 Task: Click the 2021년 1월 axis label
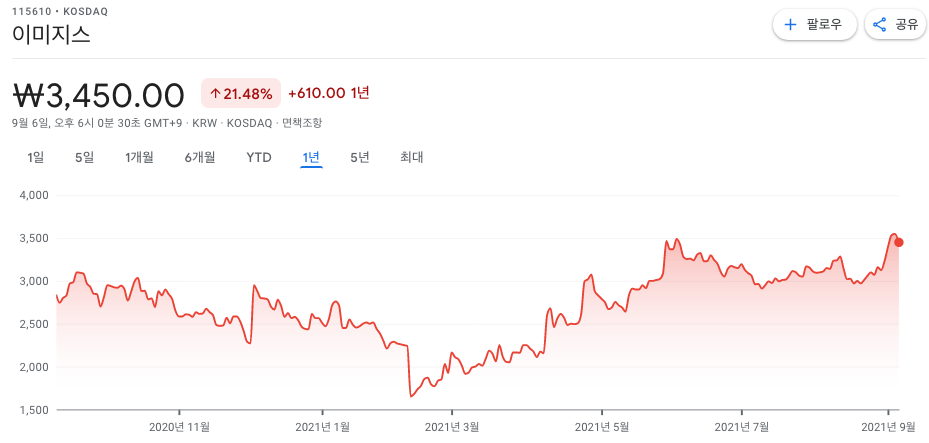click(x=322, y=426)
